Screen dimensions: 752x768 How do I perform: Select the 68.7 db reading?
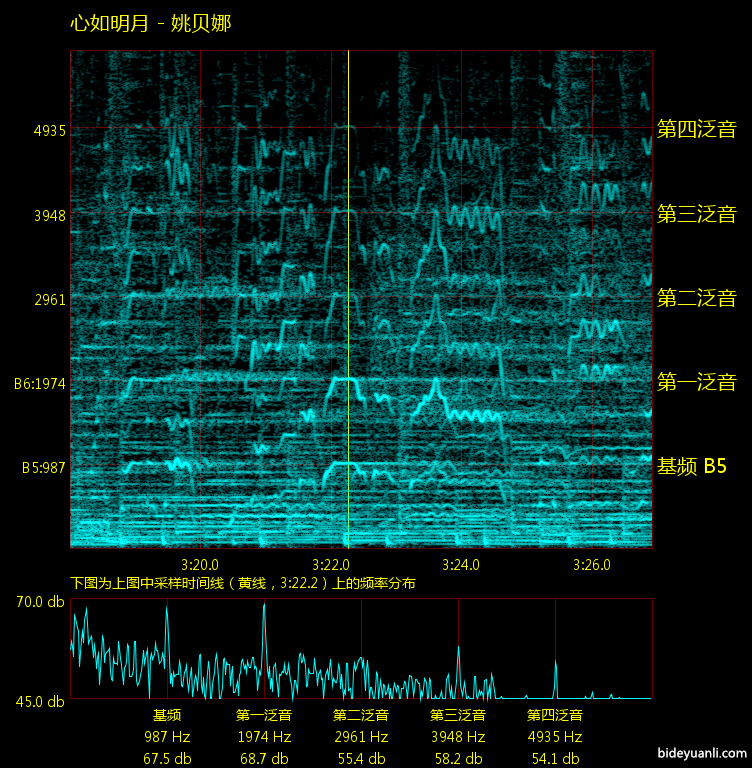264,759
